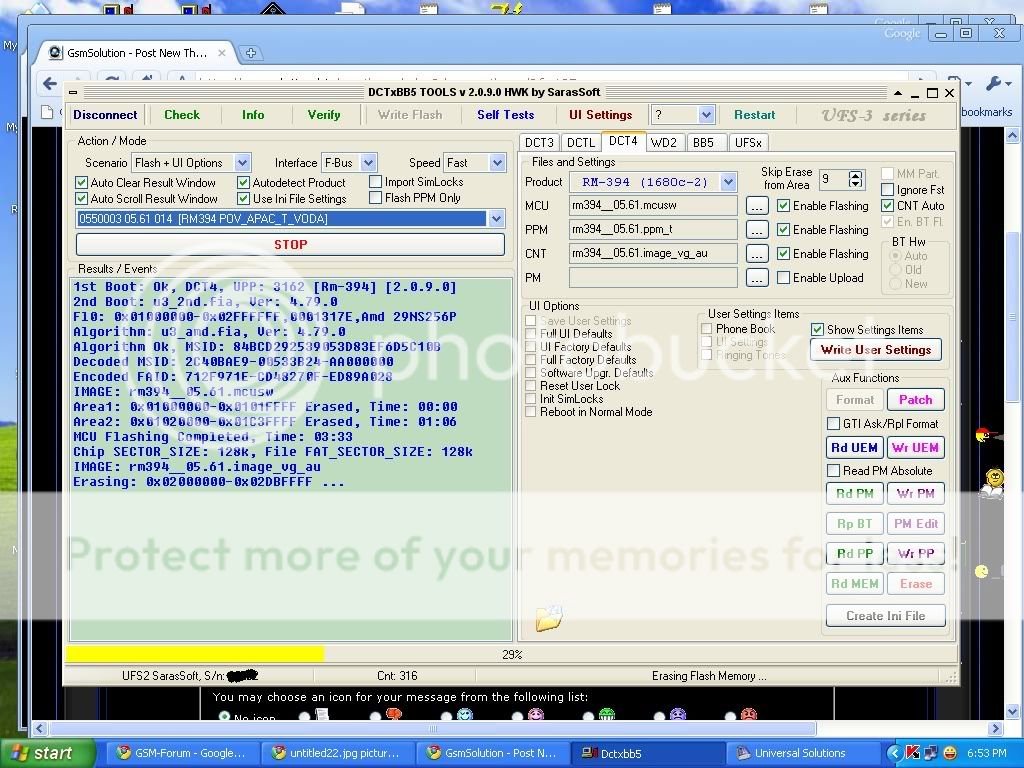Click the Wr UEM button

916,448
